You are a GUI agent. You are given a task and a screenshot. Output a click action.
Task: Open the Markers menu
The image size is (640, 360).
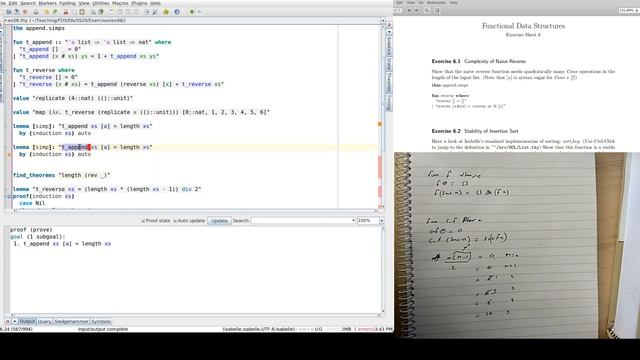[47, 3]
